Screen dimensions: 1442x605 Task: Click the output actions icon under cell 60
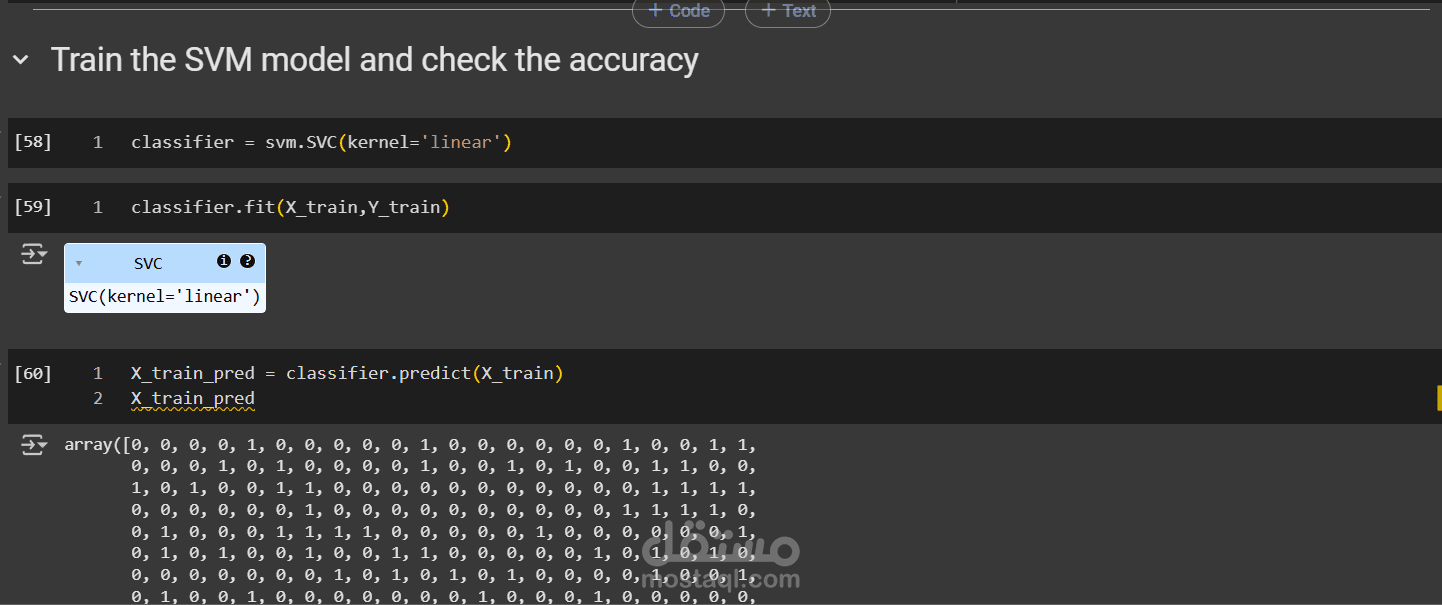pos(33,446)
